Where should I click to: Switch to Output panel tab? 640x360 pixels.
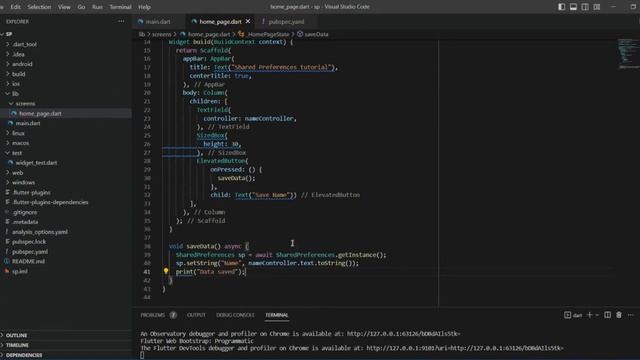[196, 315]
